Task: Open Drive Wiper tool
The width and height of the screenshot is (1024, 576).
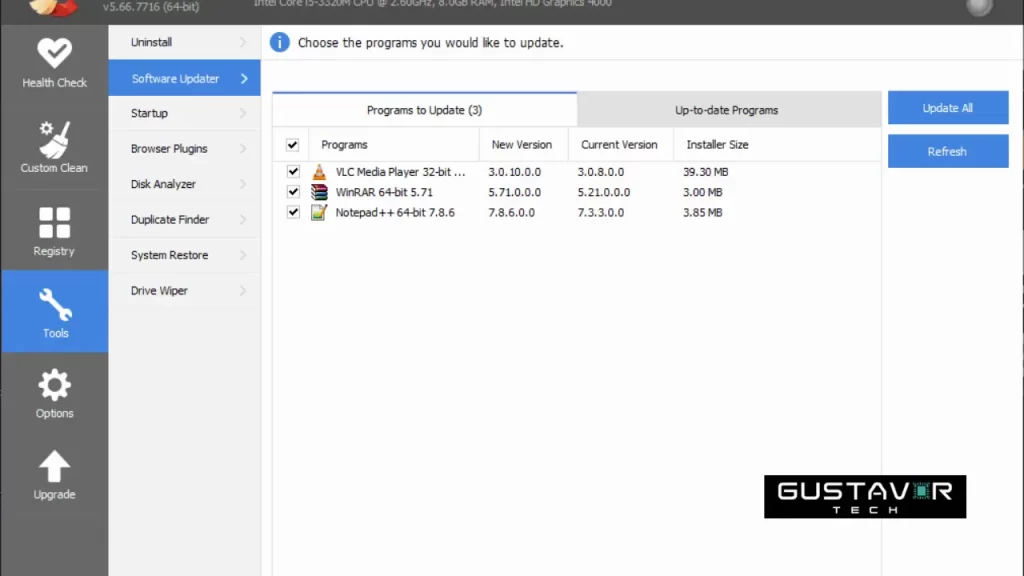Action: [184, 291]
